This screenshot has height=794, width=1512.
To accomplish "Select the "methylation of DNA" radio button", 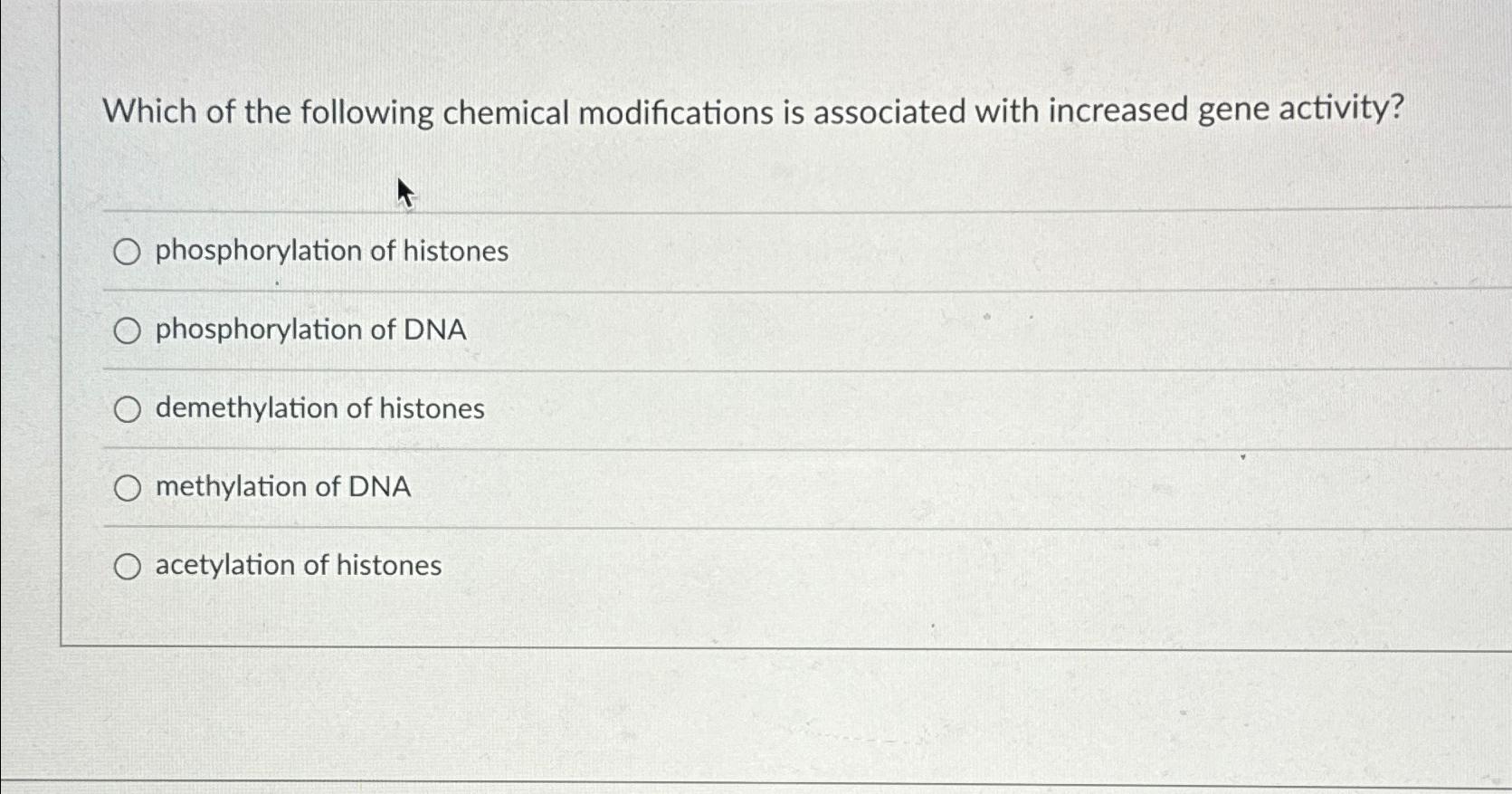I will 128,487.
